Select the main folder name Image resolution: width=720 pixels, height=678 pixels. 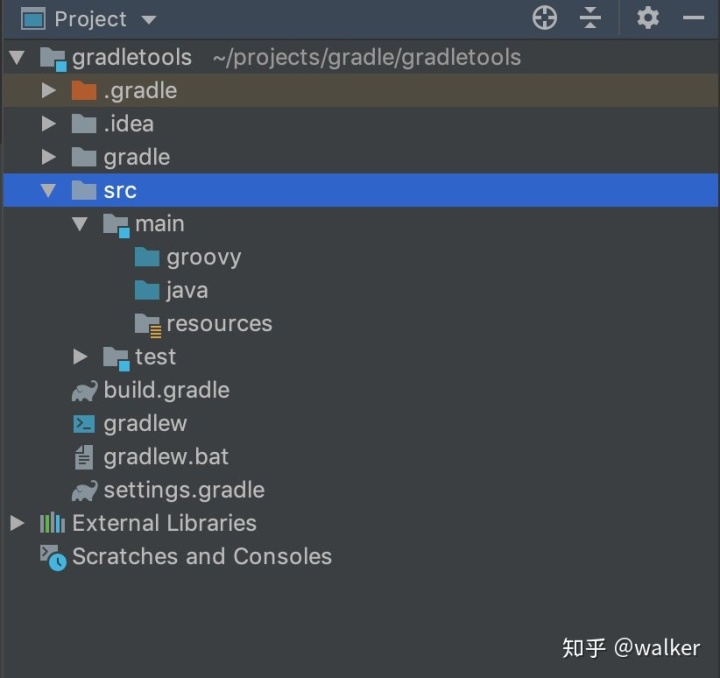tap(160, 224)
